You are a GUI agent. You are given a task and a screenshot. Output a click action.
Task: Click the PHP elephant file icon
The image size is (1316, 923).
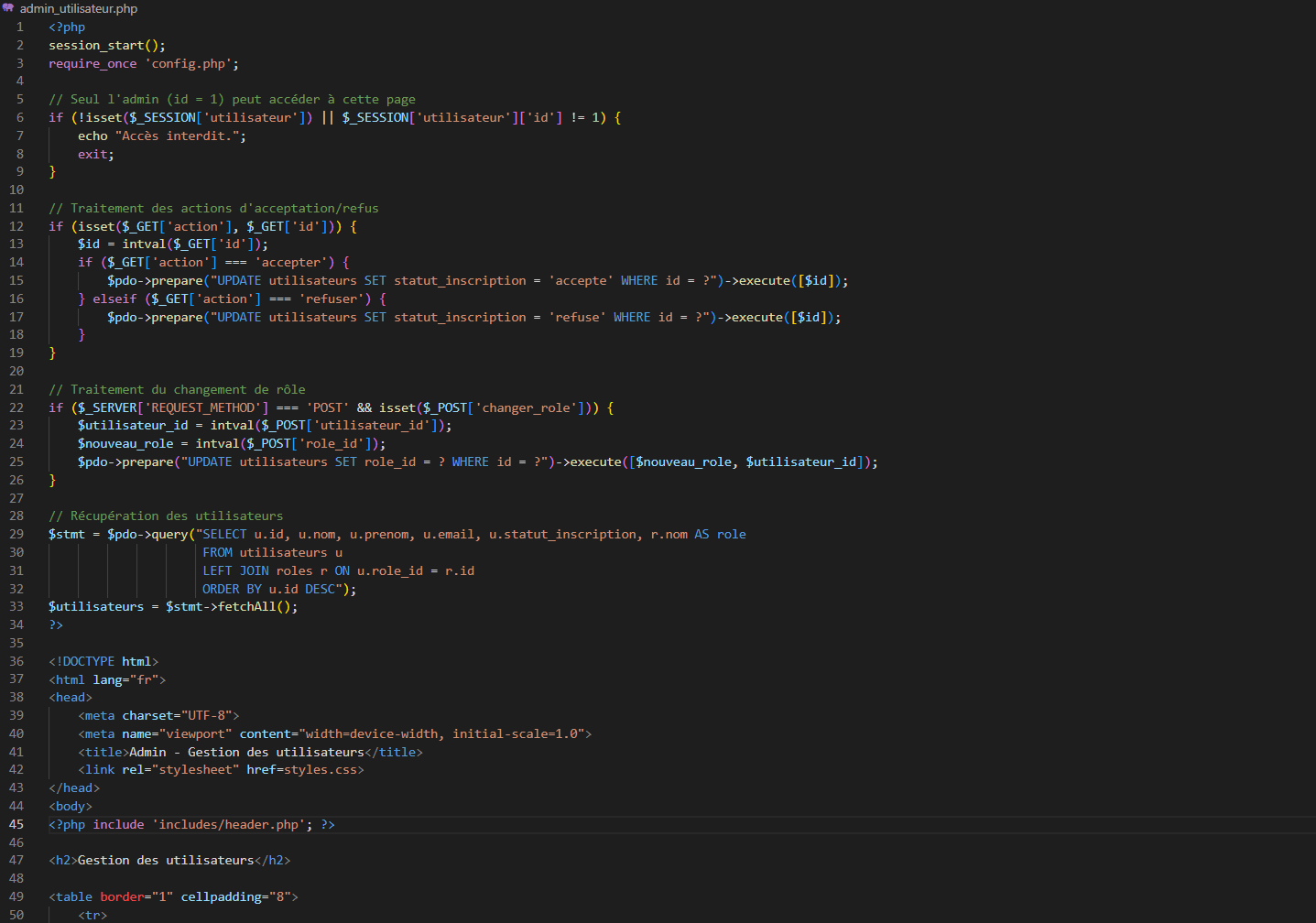pos(8,7)
